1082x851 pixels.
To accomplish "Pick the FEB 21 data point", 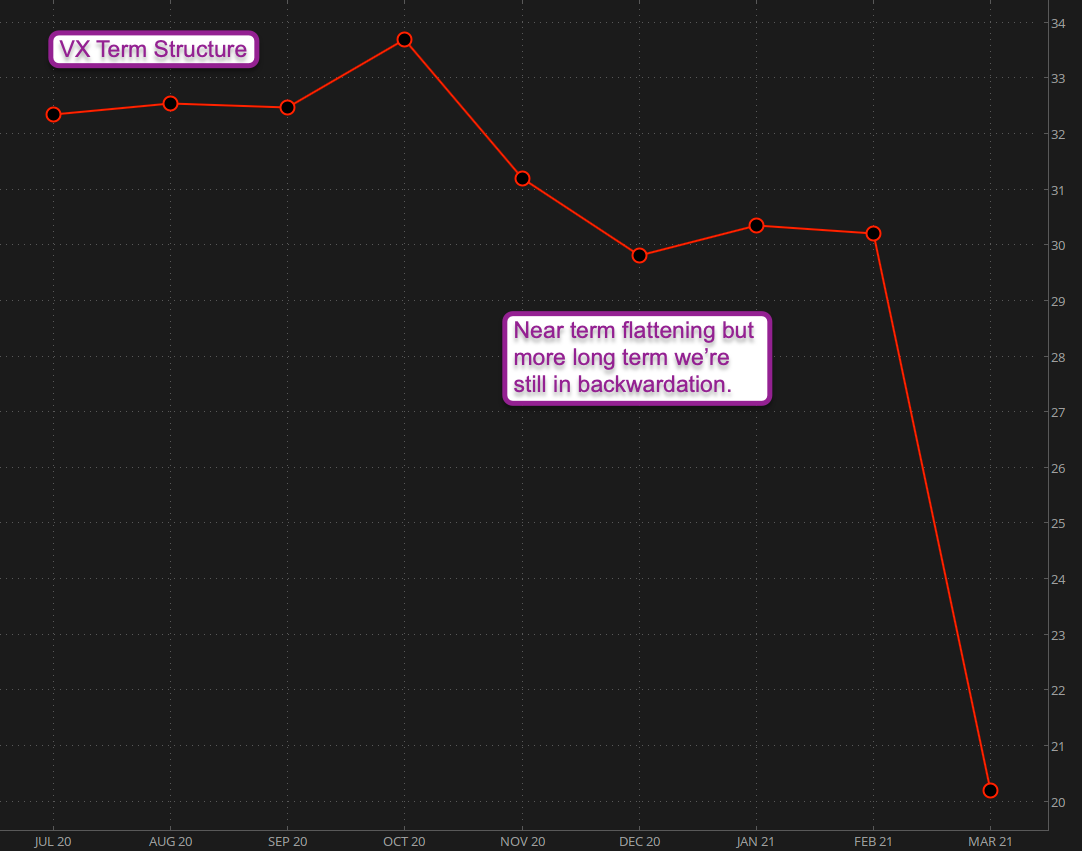I will tap(873, 234).
